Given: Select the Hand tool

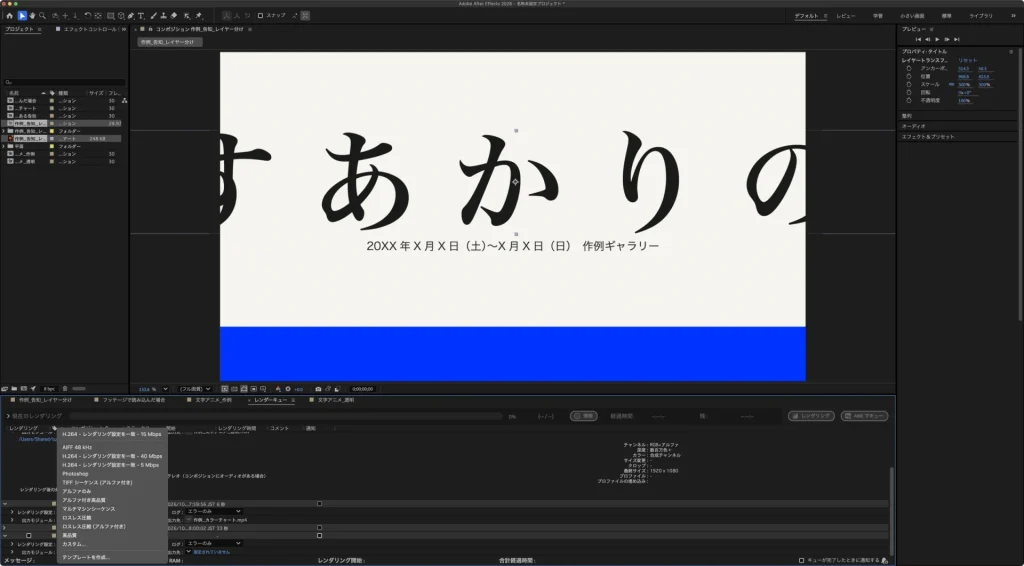Looking at the screenshot, I should (32, 16).
